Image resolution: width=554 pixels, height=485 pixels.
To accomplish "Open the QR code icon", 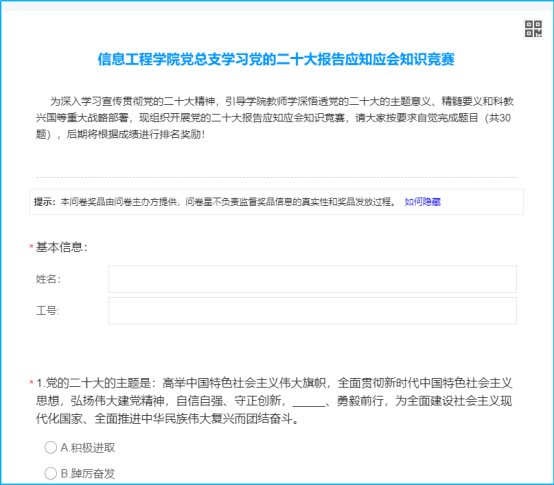I will [x=533, y=29].
